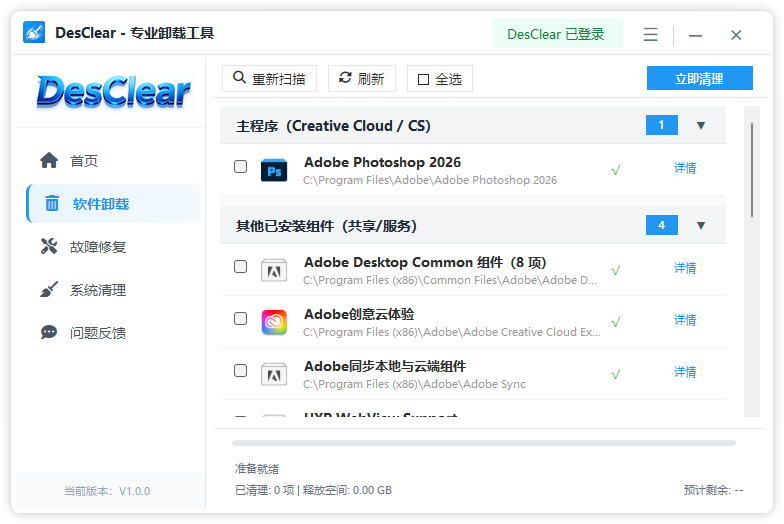Go to 首页 in sidebar

click(x=114, y=160)
